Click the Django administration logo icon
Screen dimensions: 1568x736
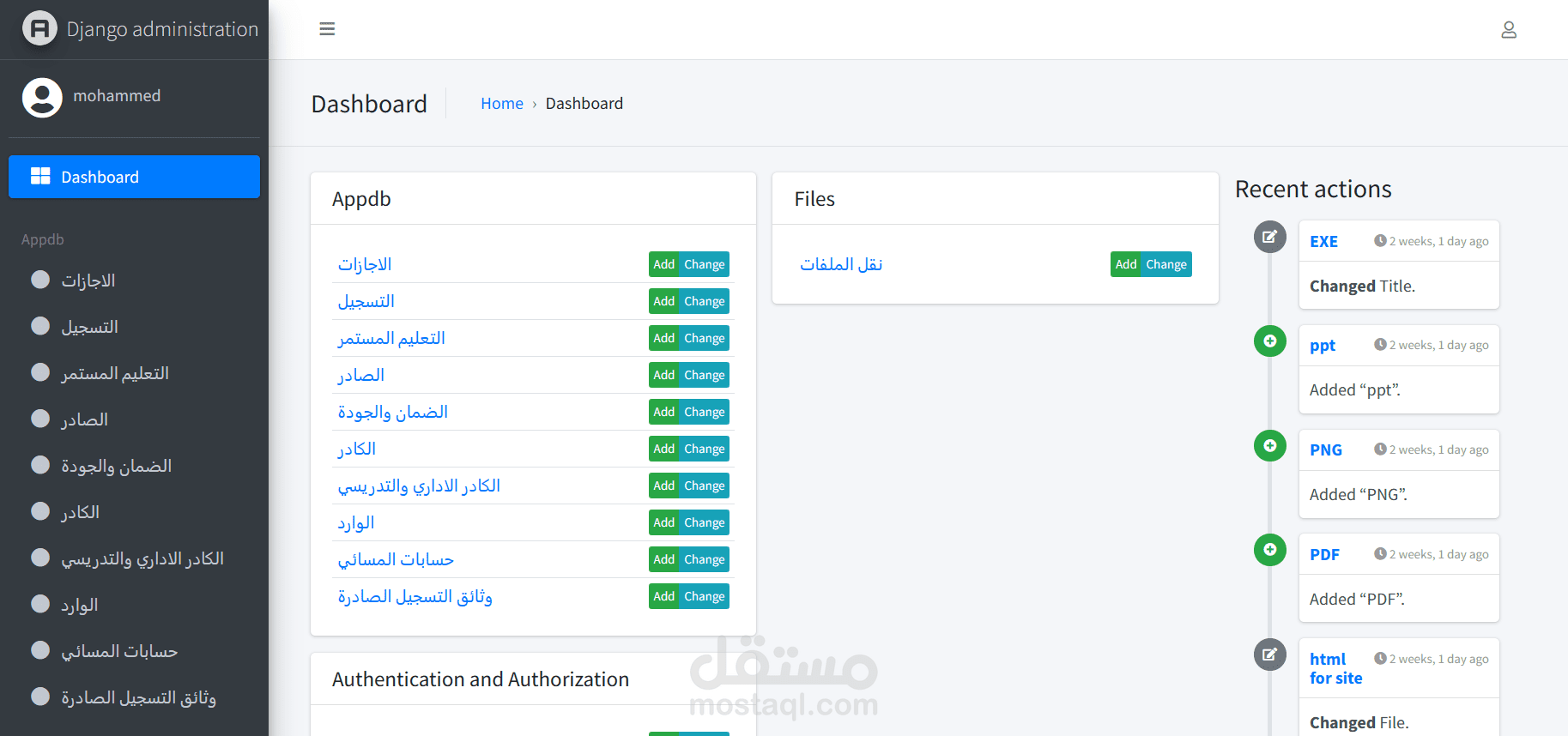click(39, 28)
